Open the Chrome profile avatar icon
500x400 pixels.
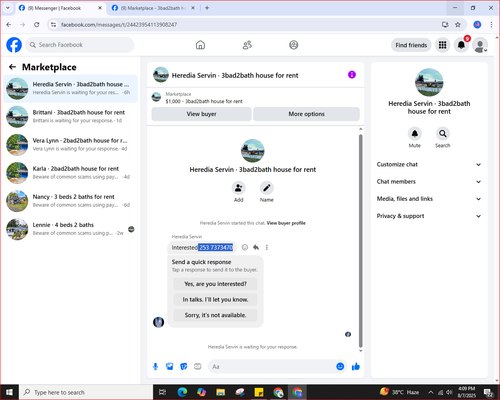click(x=477, y=25)
